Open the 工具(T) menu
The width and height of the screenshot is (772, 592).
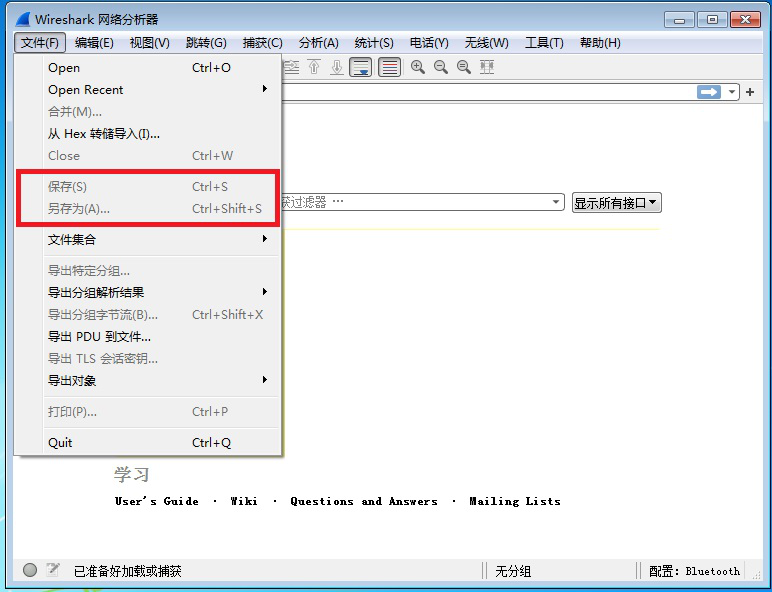pyautogui.click(x=544, y=43)
